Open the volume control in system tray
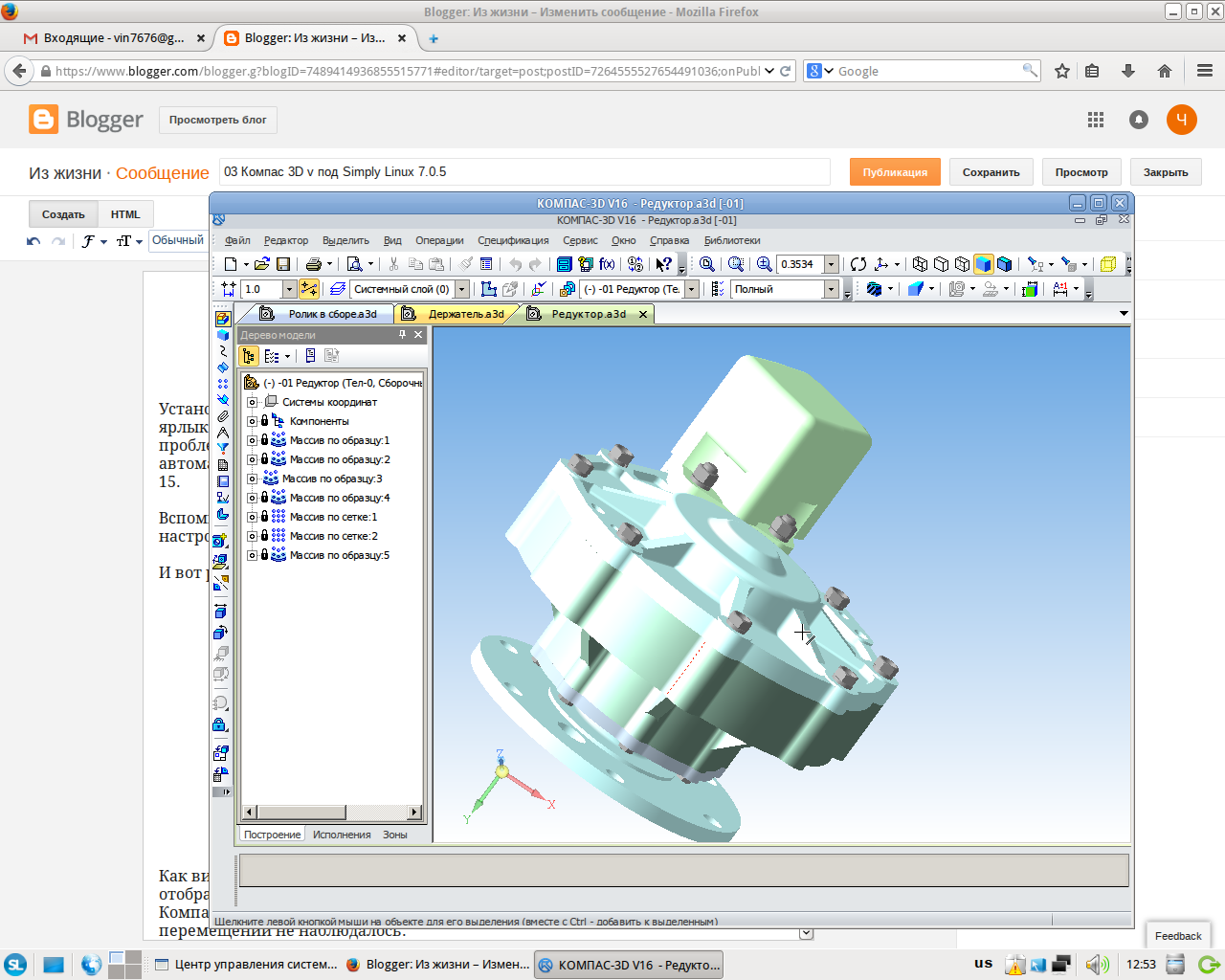 (1098, 965)
